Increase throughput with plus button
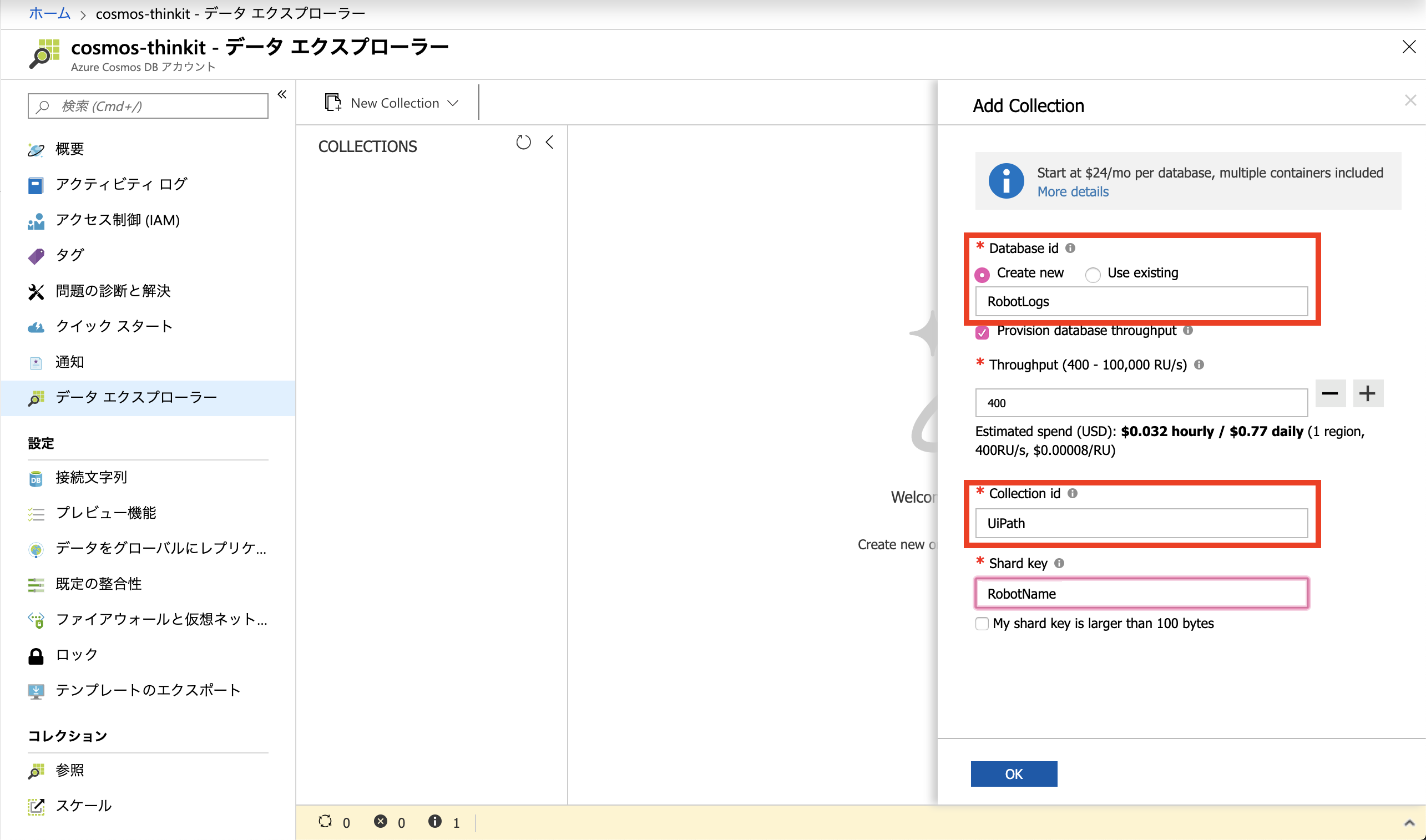 tap(1367, 393)
